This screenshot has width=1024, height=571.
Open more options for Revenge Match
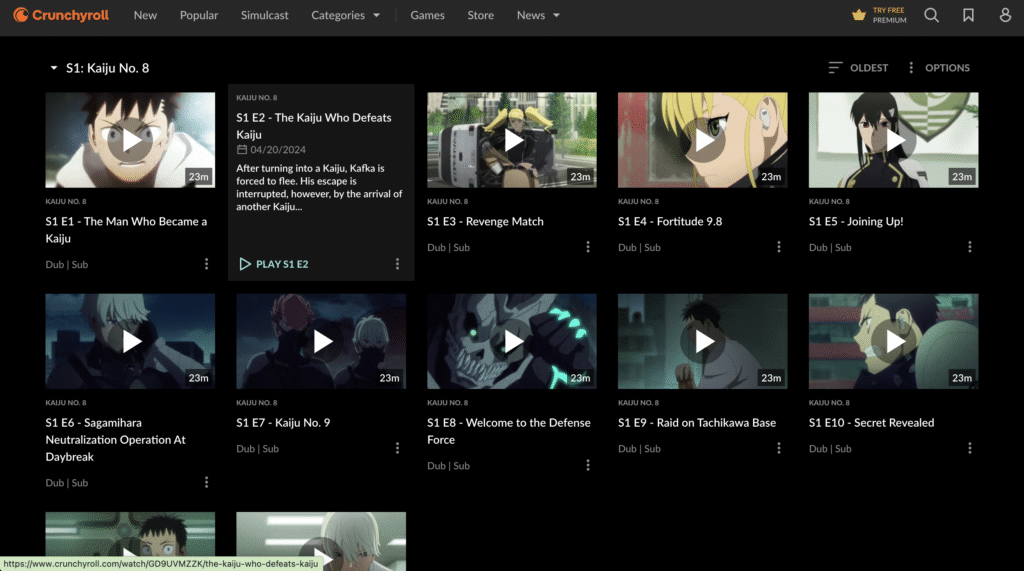[x=588, y=247]
